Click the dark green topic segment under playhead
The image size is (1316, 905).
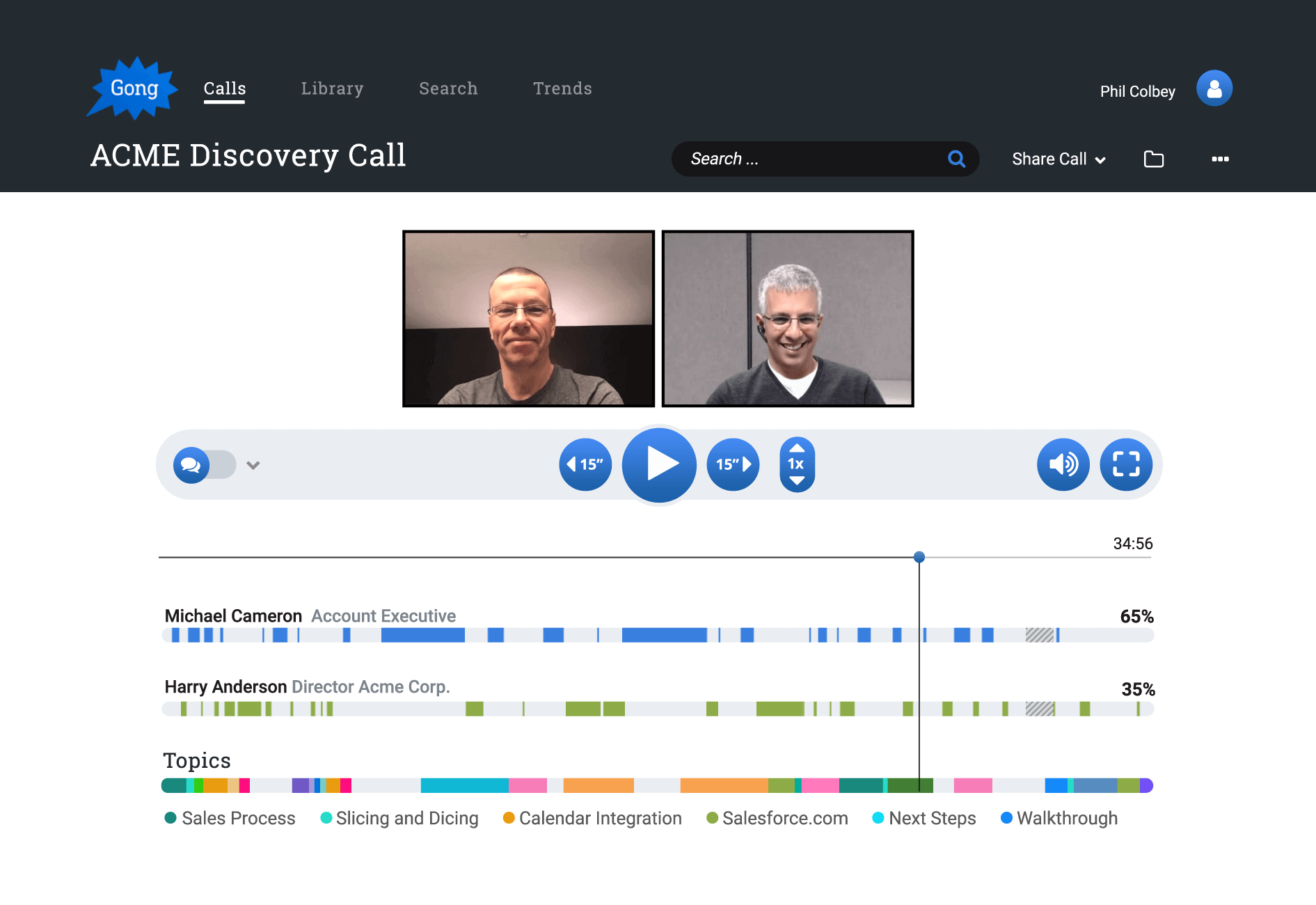click(910, 785)
